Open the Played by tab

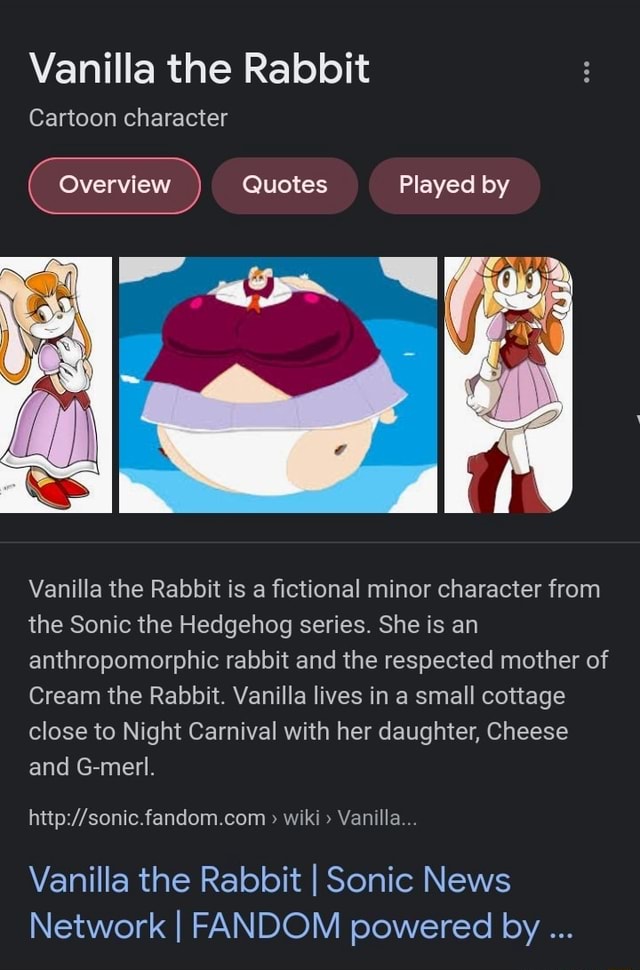454,185
